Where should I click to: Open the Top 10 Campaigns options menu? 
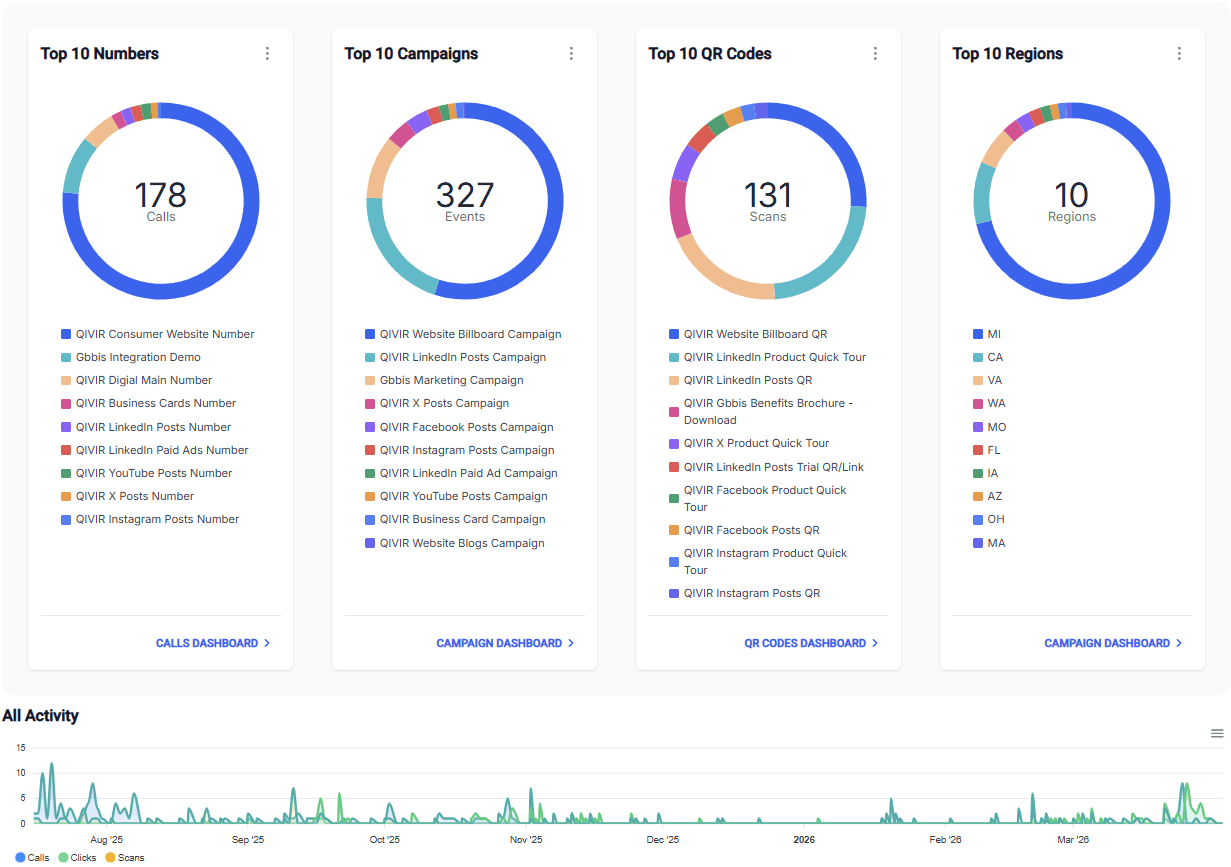pos(571,53)
